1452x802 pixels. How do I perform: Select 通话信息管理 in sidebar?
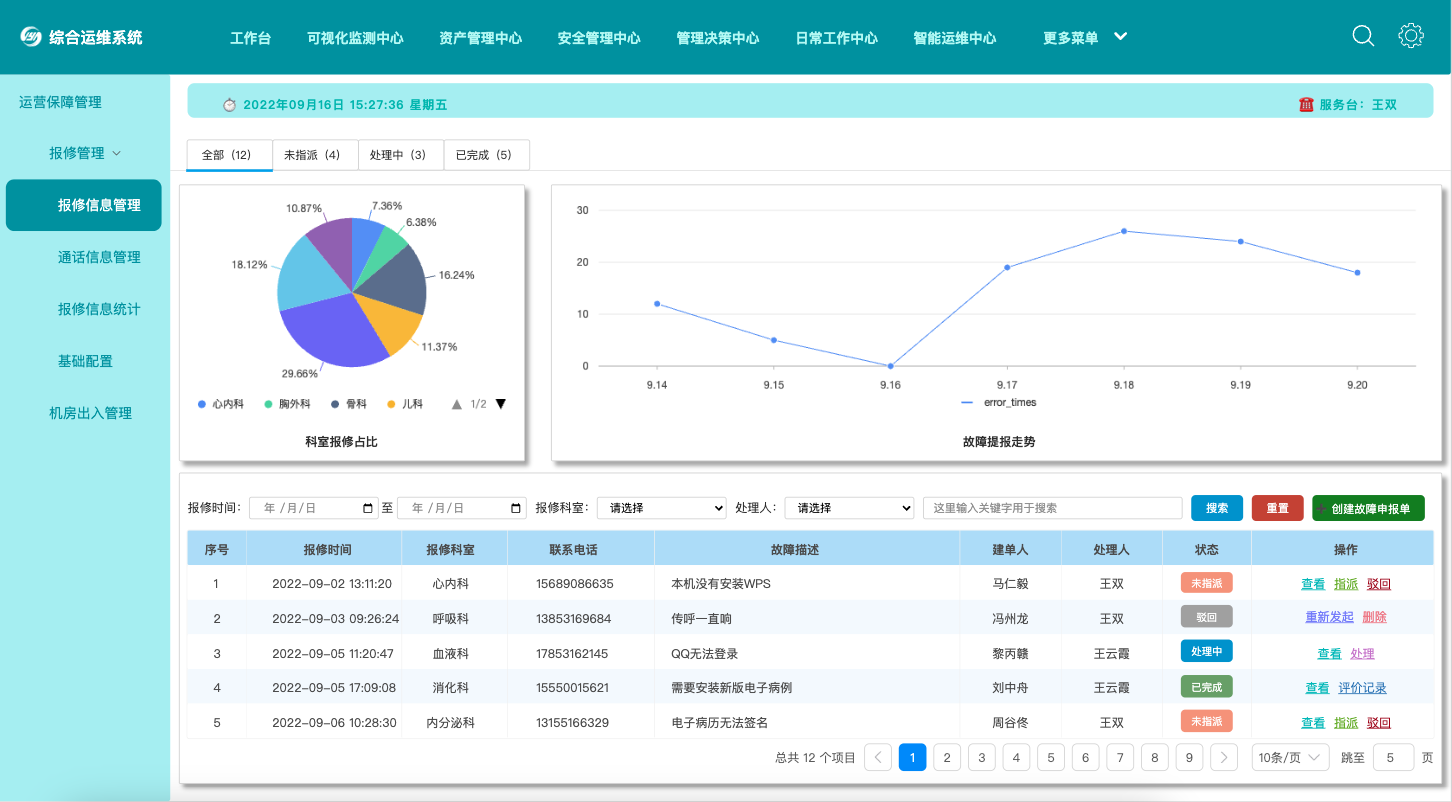tap(99, 257)
